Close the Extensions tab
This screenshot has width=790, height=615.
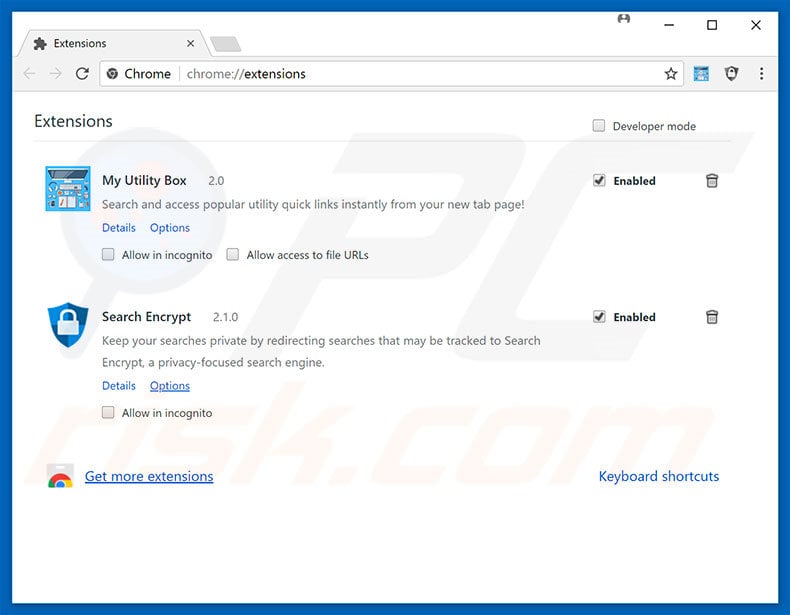click(190, 43)
